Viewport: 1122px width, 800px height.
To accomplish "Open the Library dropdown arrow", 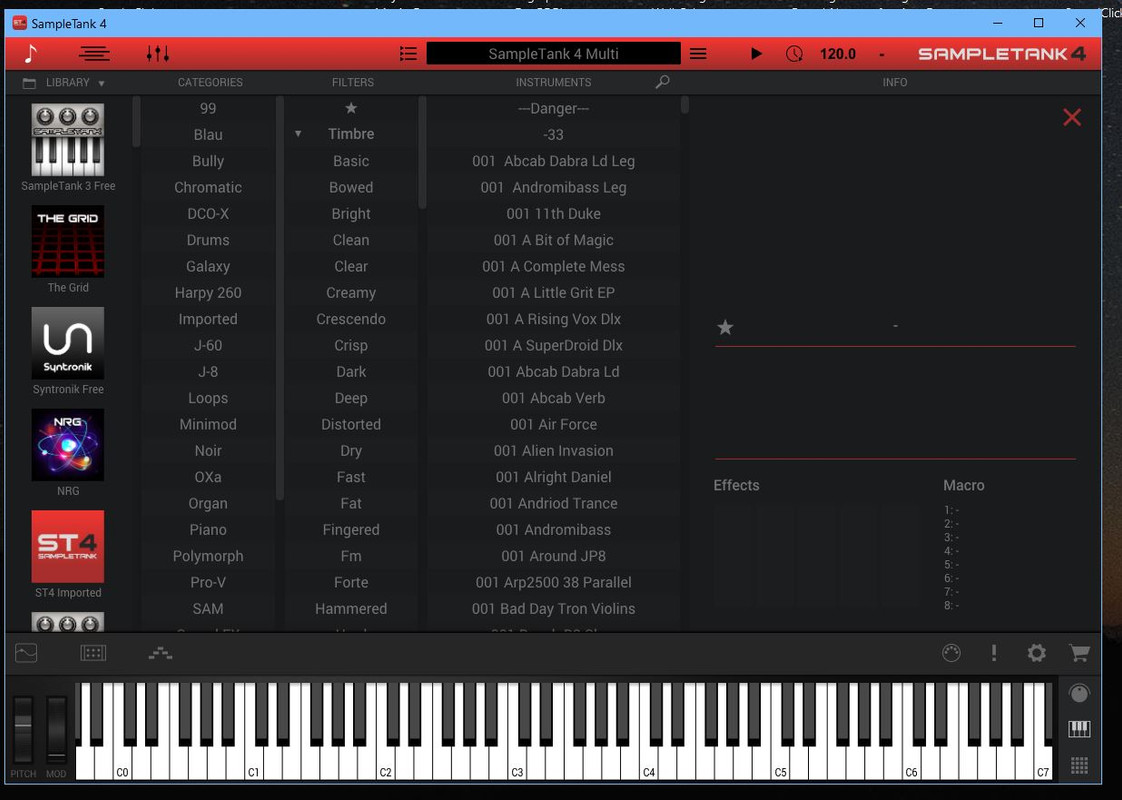I will click(101, 83).
